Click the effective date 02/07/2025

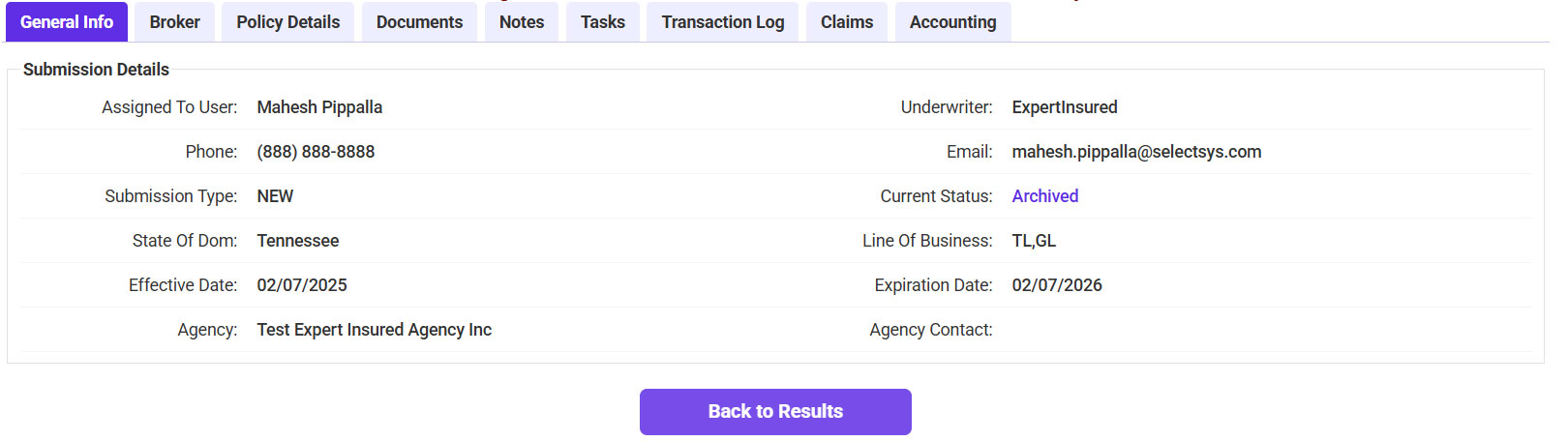pyautogui.click(x=301, y=285)
